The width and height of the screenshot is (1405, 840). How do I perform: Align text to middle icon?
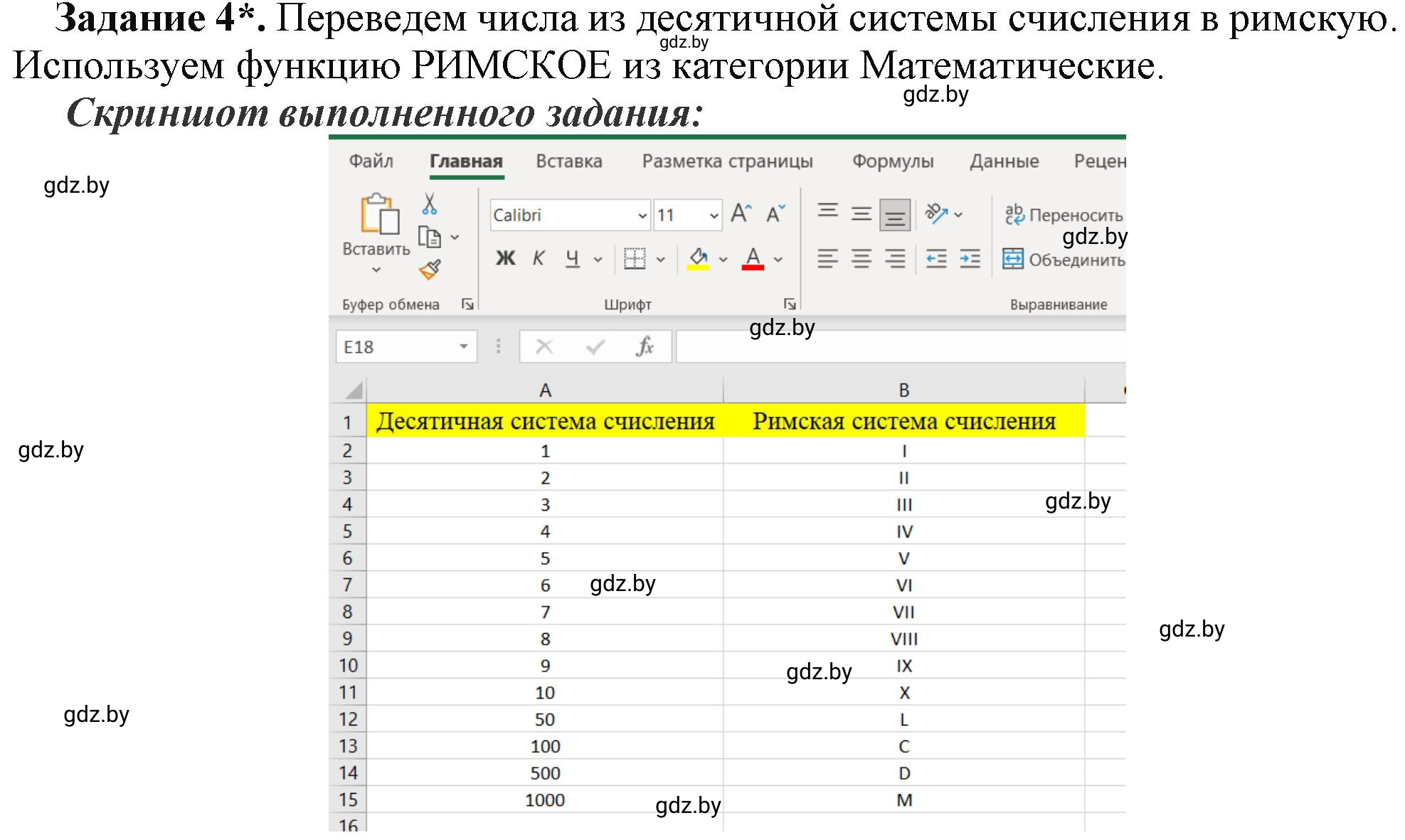(x=861, y=213)
